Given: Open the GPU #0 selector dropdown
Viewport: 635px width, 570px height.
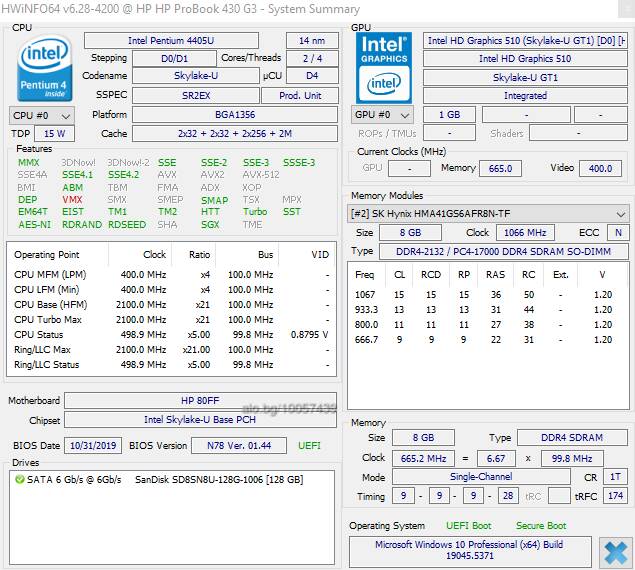Looking at the screenshot, I should (x=382, y=115).
